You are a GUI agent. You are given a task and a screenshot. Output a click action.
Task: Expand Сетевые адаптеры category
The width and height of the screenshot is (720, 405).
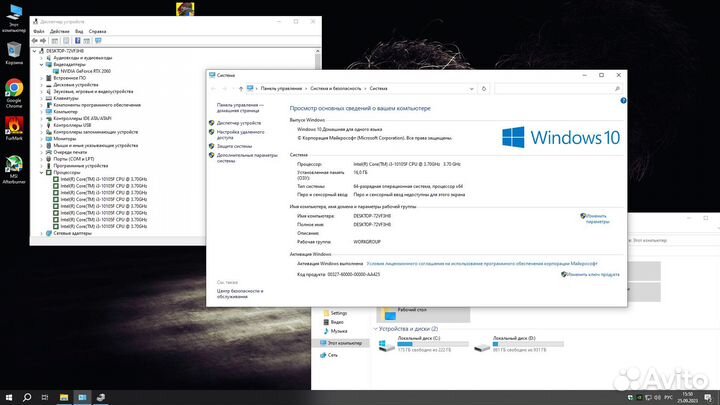(x=41, y=233)
